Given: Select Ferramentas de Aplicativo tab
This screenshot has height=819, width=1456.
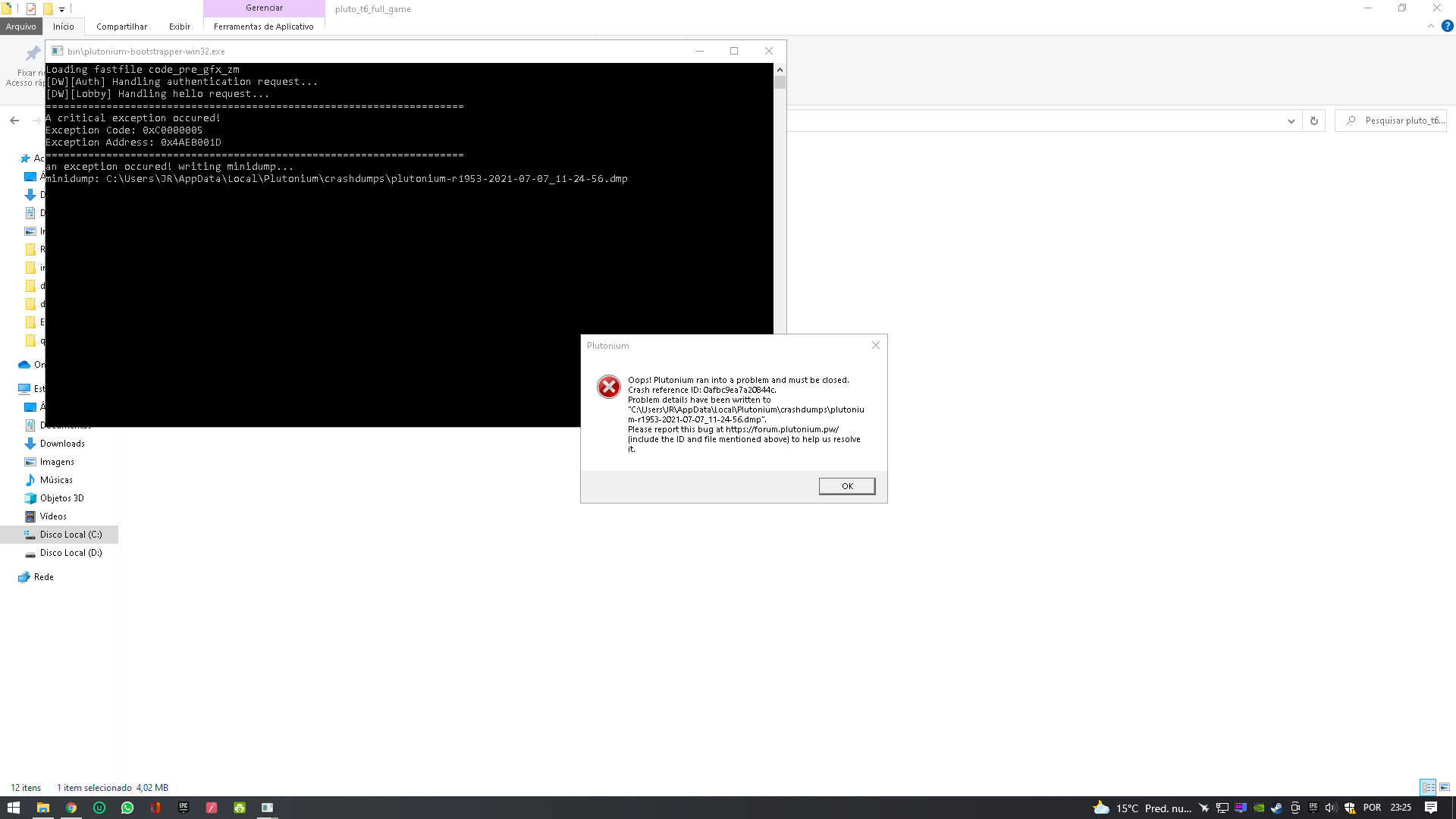Looking at the screenshot, I should pyautogui.click(x=263, y=27).
